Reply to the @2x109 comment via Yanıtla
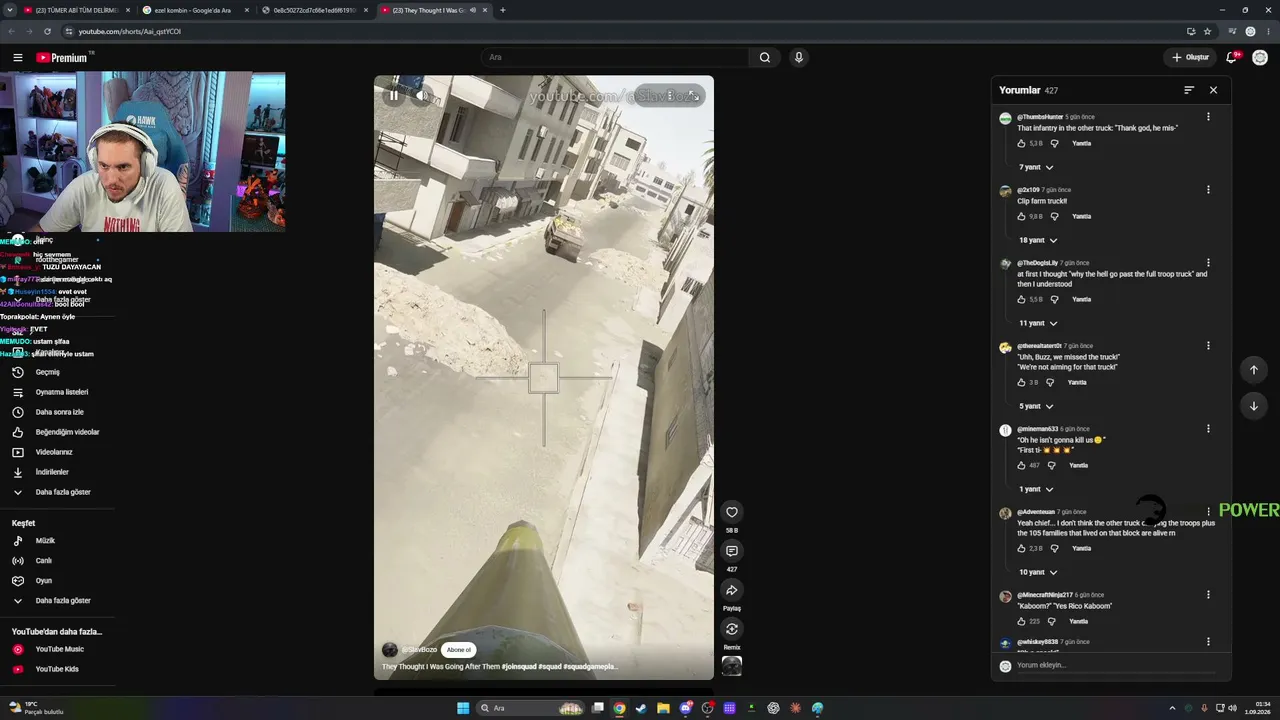The width and height of the screenshot is (1280, 720). pyautogui.click(x=1081, y=217)
